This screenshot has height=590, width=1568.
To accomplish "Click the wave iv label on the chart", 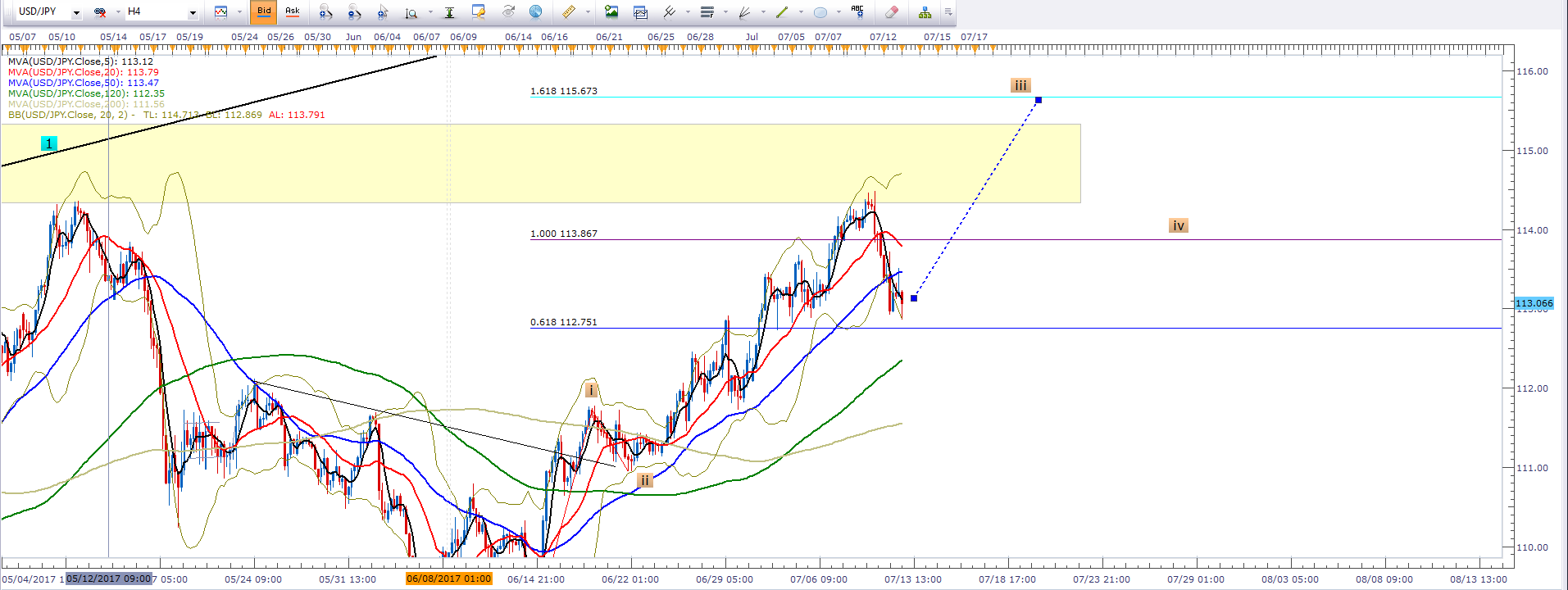I will 1178,226.
